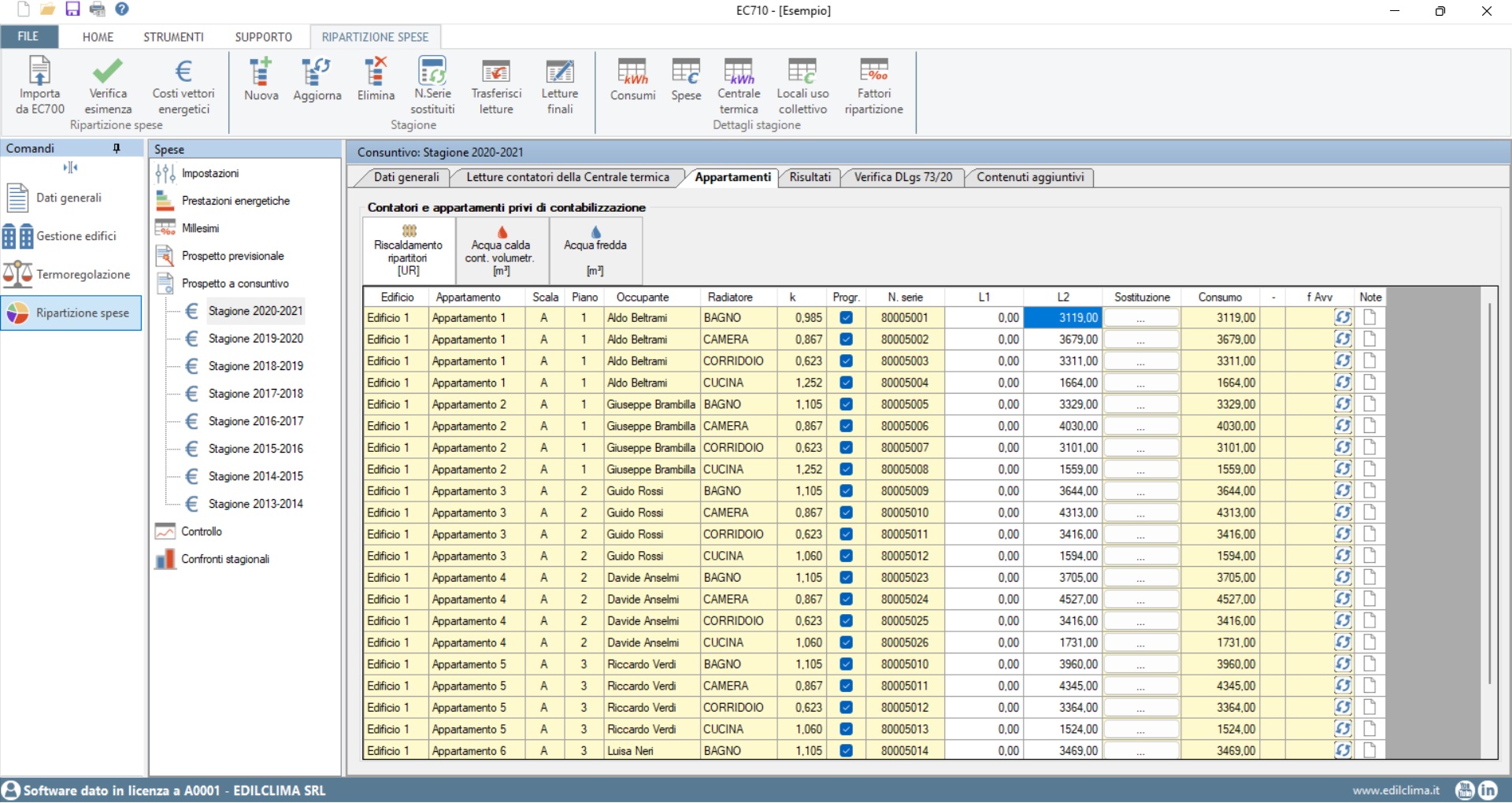1512x803 pixels.
Task: Open LinkedIn icon in status bar
Action: [1488, 790]
